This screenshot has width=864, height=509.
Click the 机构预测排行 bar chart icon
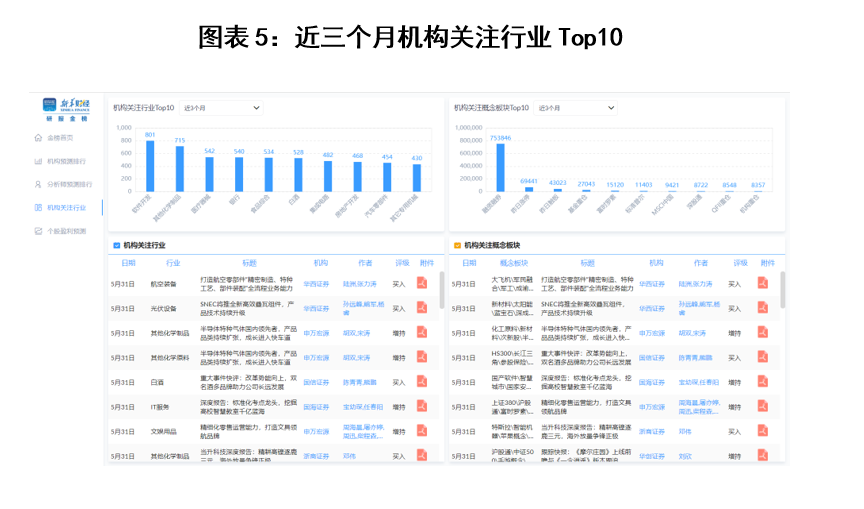click(x=38, y=161)
